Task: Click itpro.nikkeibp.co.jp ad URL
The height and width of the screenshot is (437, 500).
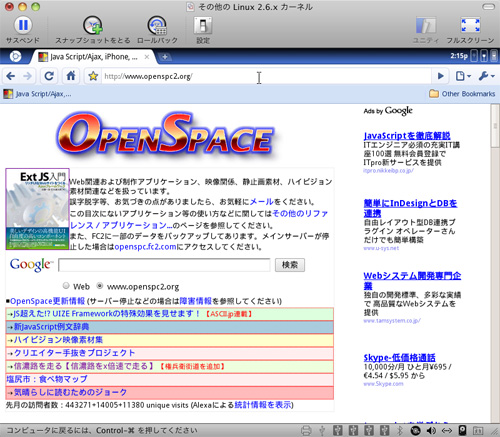Action: [388, 171]
